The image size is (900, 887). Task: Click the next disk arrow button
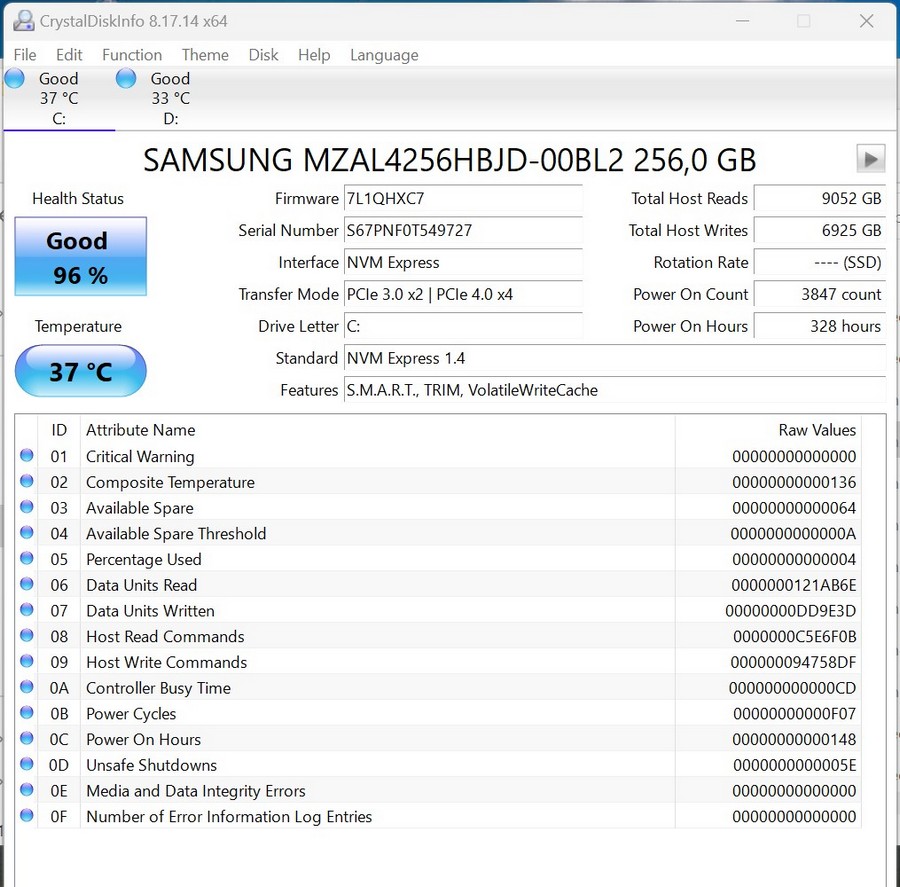[x=870, y=159]
